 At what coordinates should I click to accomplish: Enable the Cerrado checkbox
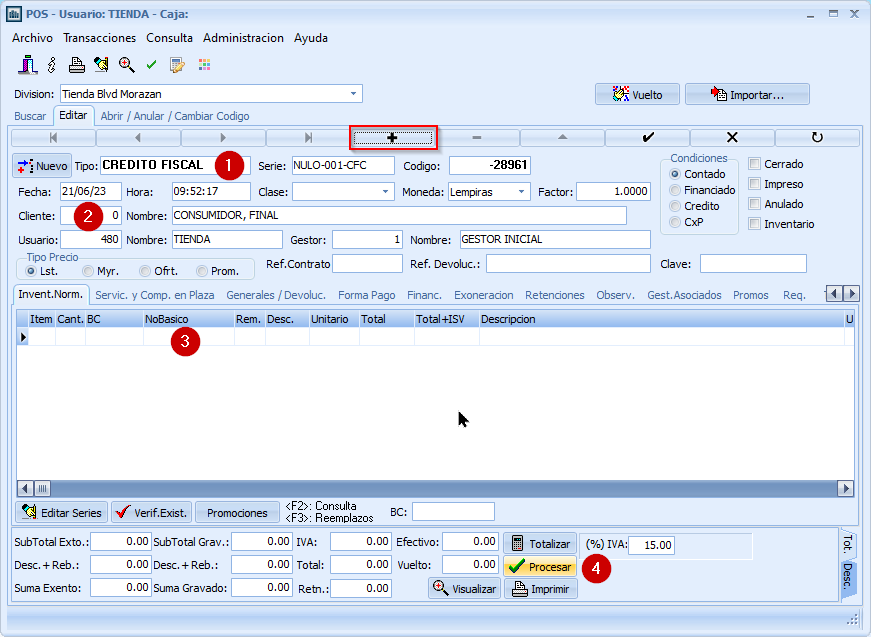click(x=755, y=164)
